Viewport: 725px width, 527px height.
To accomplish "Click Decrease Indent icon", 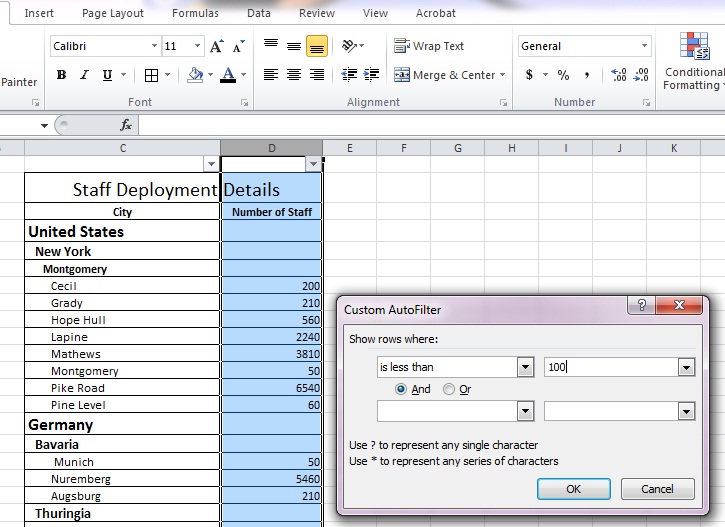I will pos(349,74).
